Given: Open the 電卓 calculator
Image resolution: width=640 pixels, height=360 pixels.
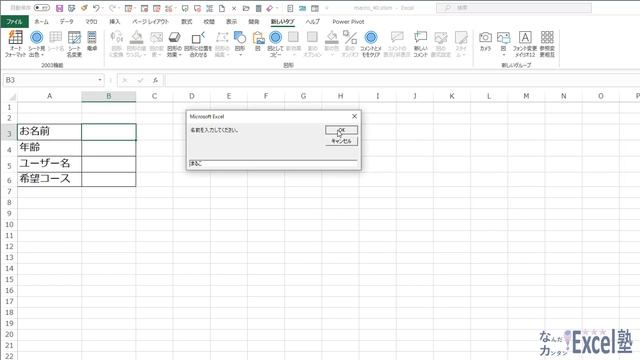Looking at the screenshot, I should (x=92, y=41).
